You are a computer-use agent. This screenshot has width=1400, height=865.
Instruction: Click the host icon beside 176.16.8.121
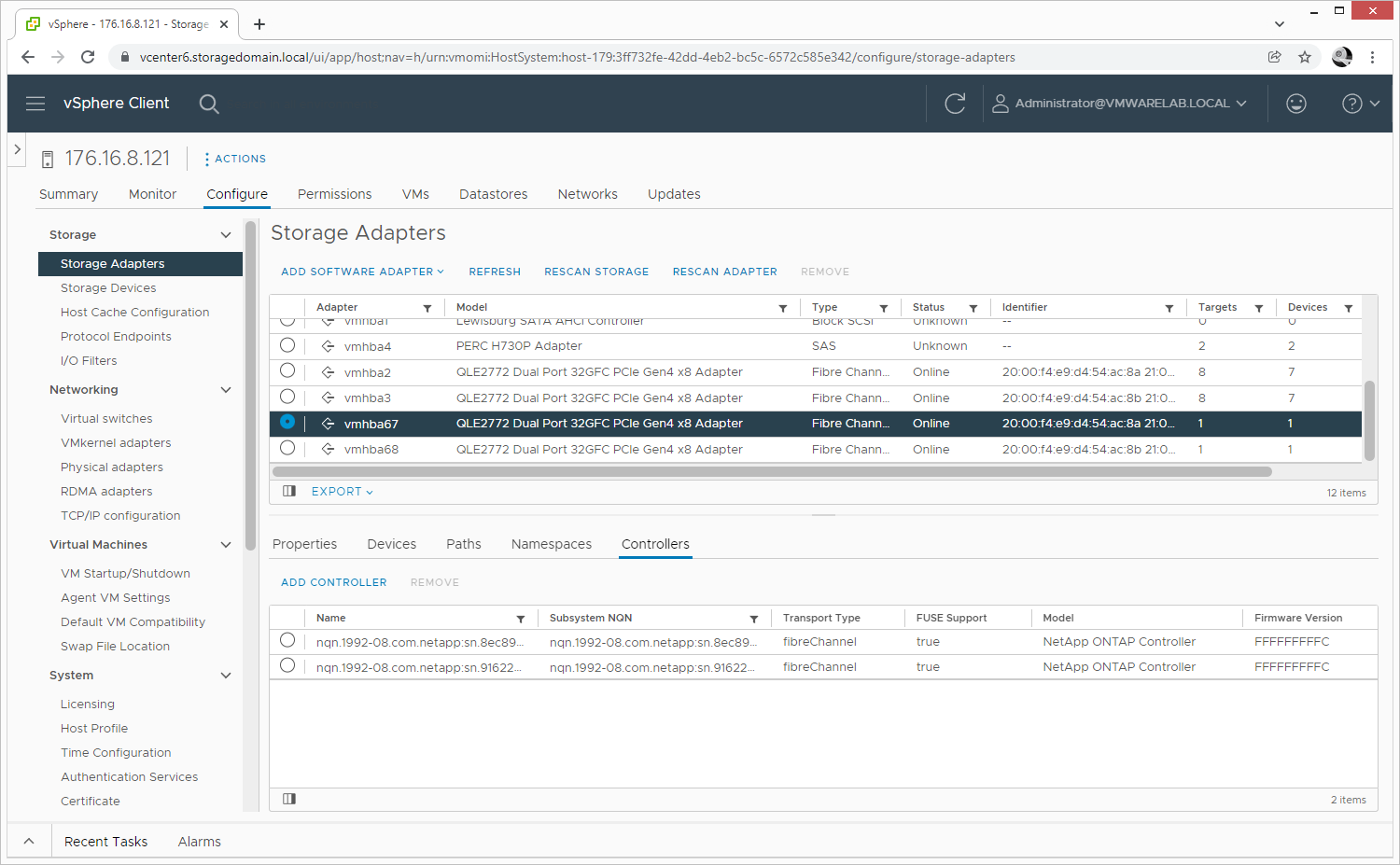coord(48,160)
